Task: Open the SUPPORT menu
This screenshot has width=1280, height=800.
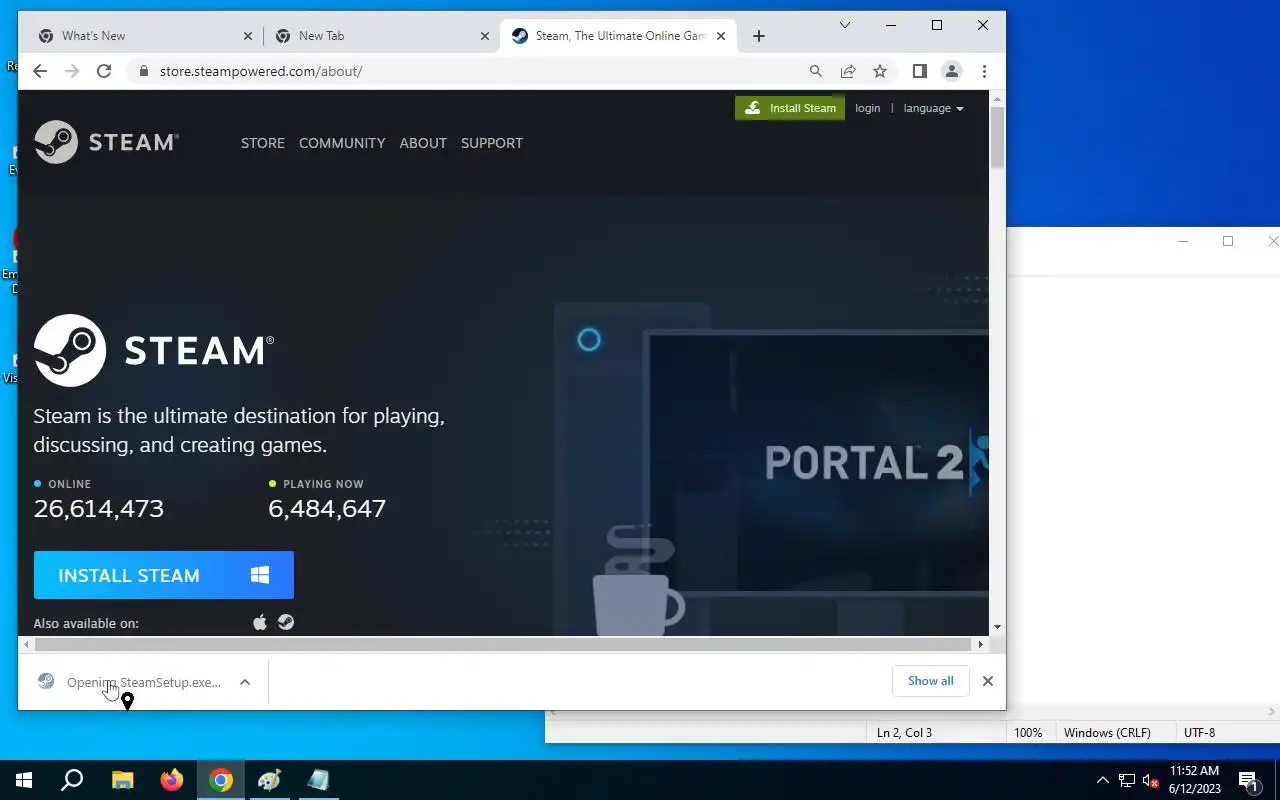Action: point(492,143)
